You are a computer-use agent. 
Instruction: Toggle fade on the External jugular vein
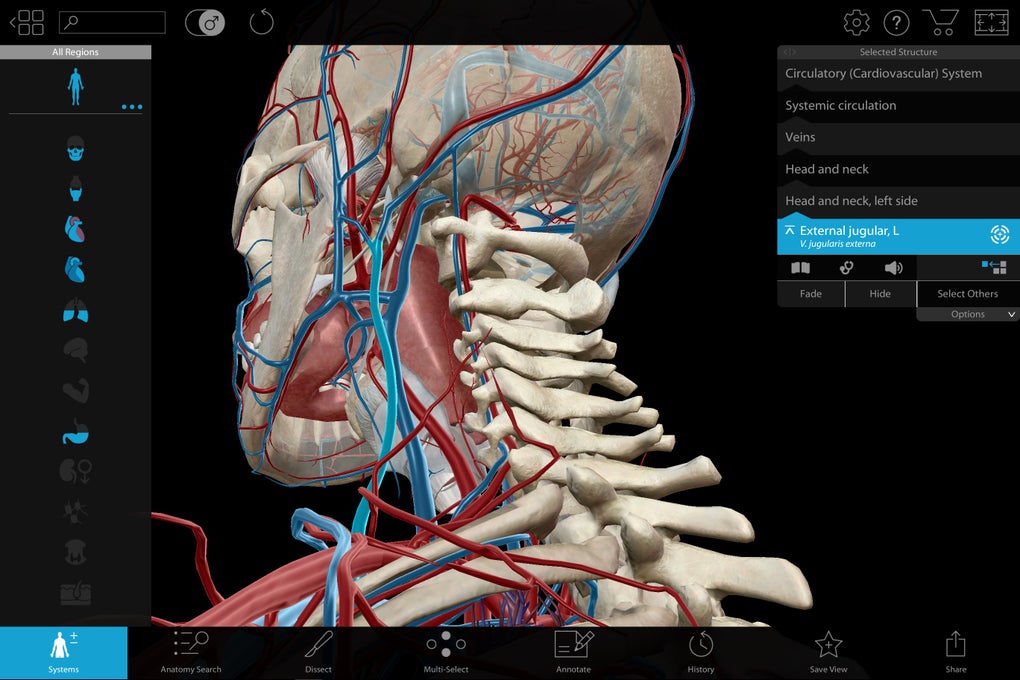click(810, 293)
